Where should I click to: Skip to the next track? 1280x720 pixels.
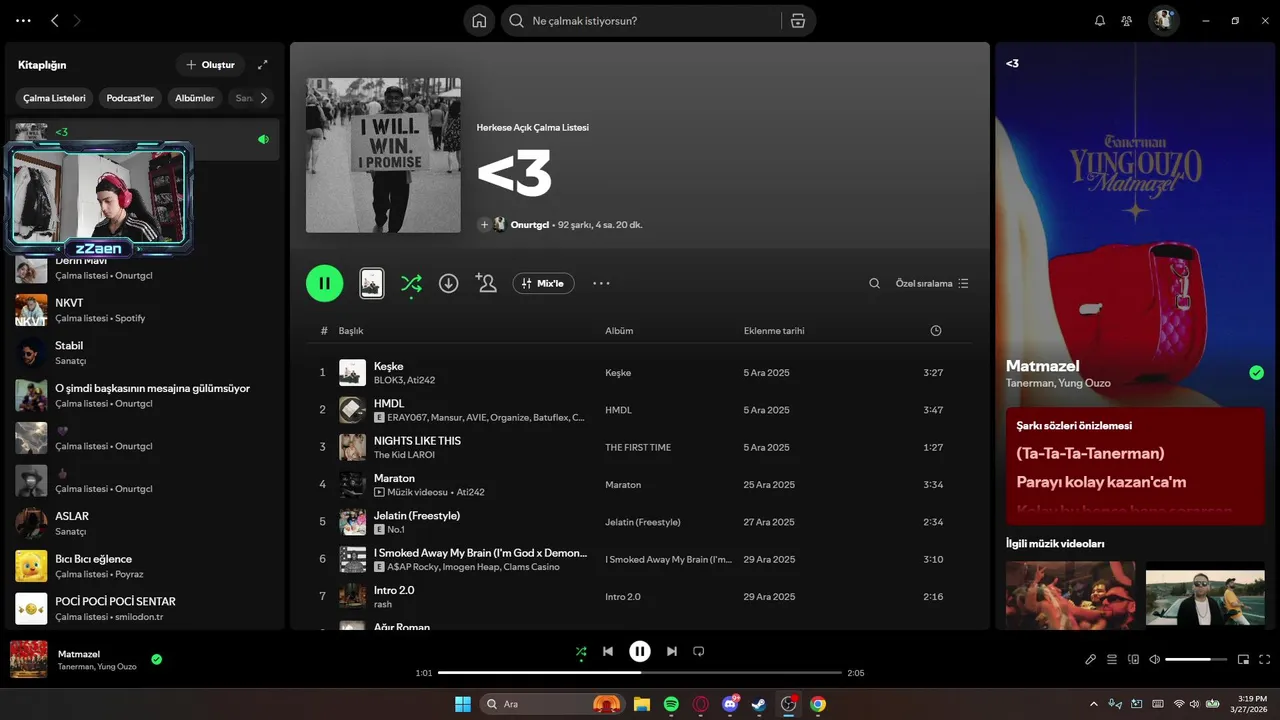tap(672, 651)
